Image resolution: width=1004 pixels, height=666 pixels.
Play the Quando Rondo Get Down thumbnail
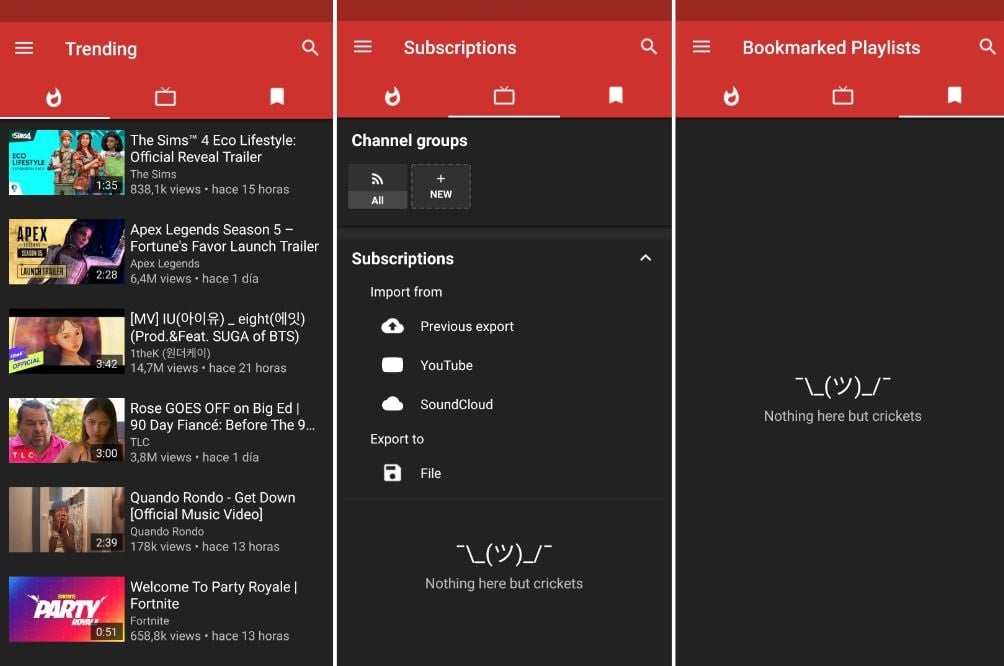67,520
